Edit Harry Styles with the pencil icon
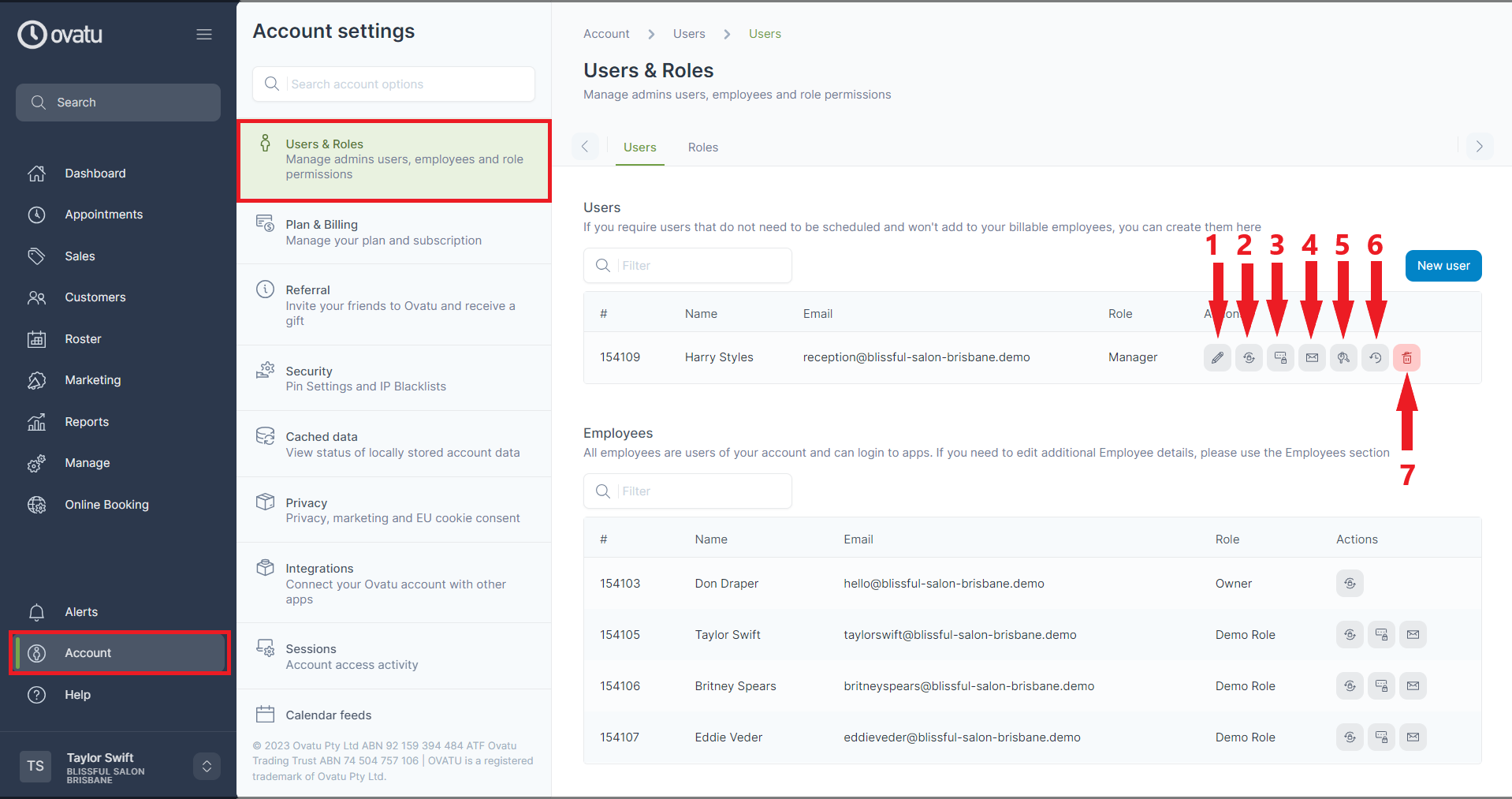Image resolution: width=1512 pixels, height=799 pixels. click(x=1216, y=357)
